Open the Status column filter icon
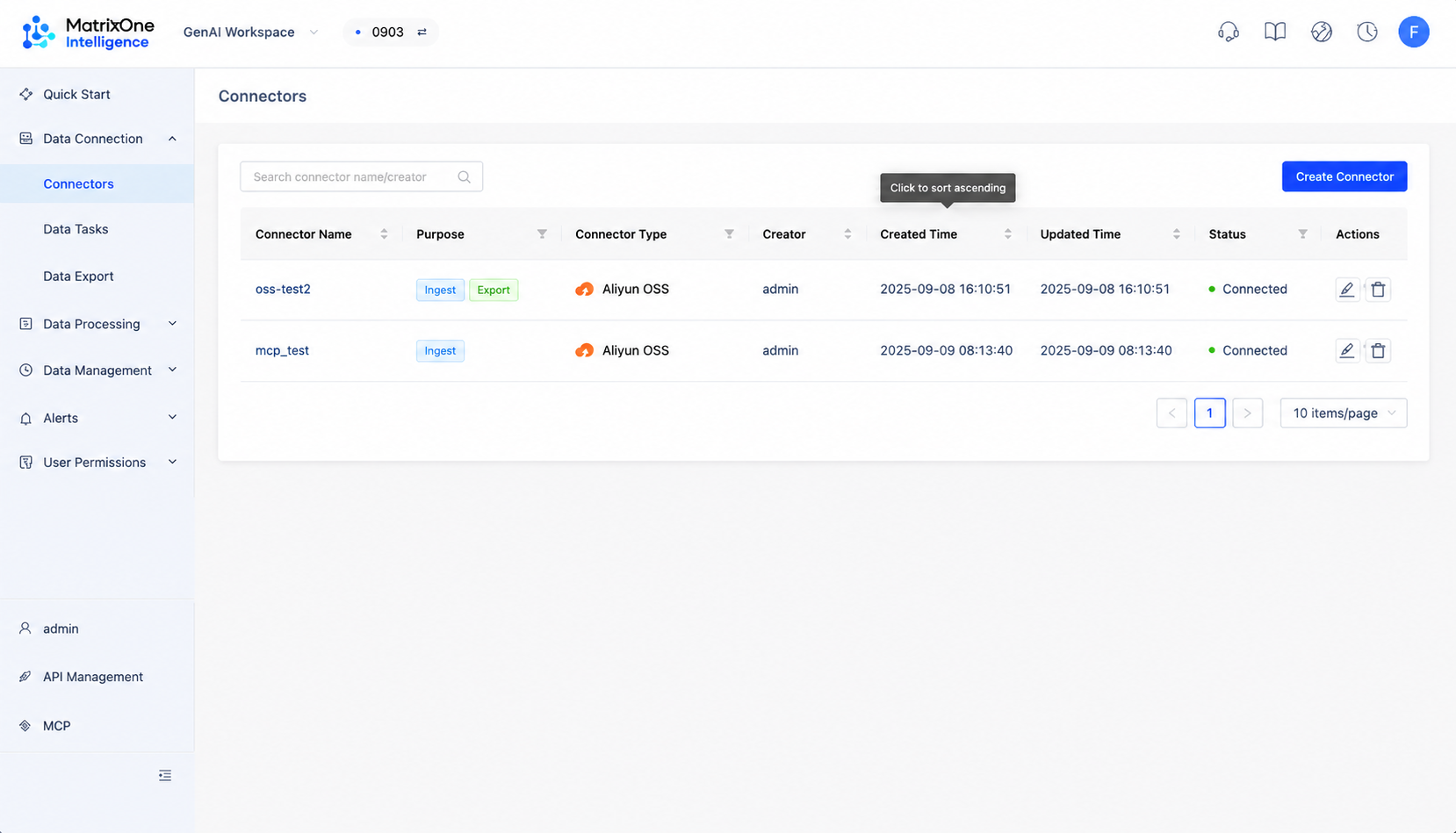The image size is (1456, 833). (1302, 234)
